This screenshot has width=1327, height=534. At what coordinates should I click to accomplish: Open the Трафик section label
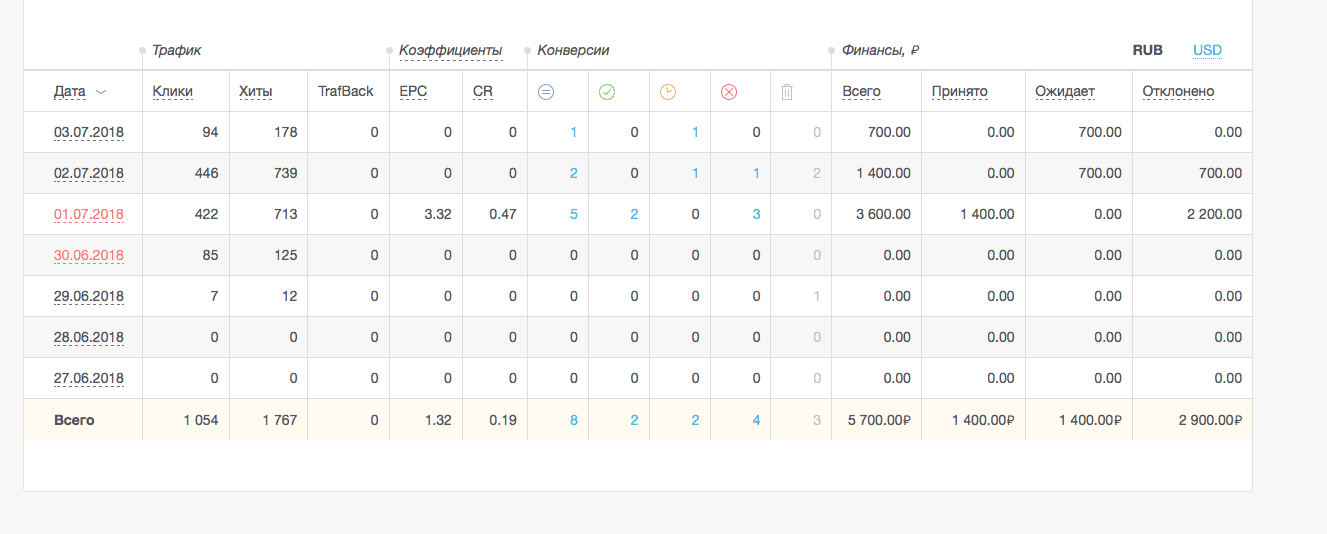177,50
